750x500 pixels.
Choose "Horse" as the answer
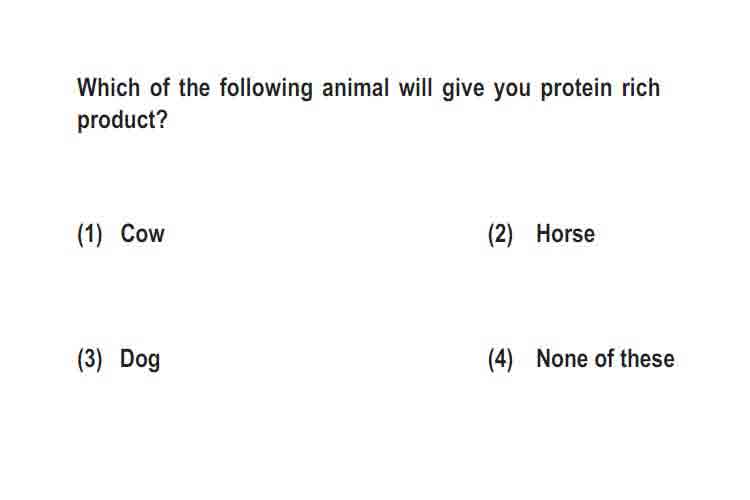565,234
